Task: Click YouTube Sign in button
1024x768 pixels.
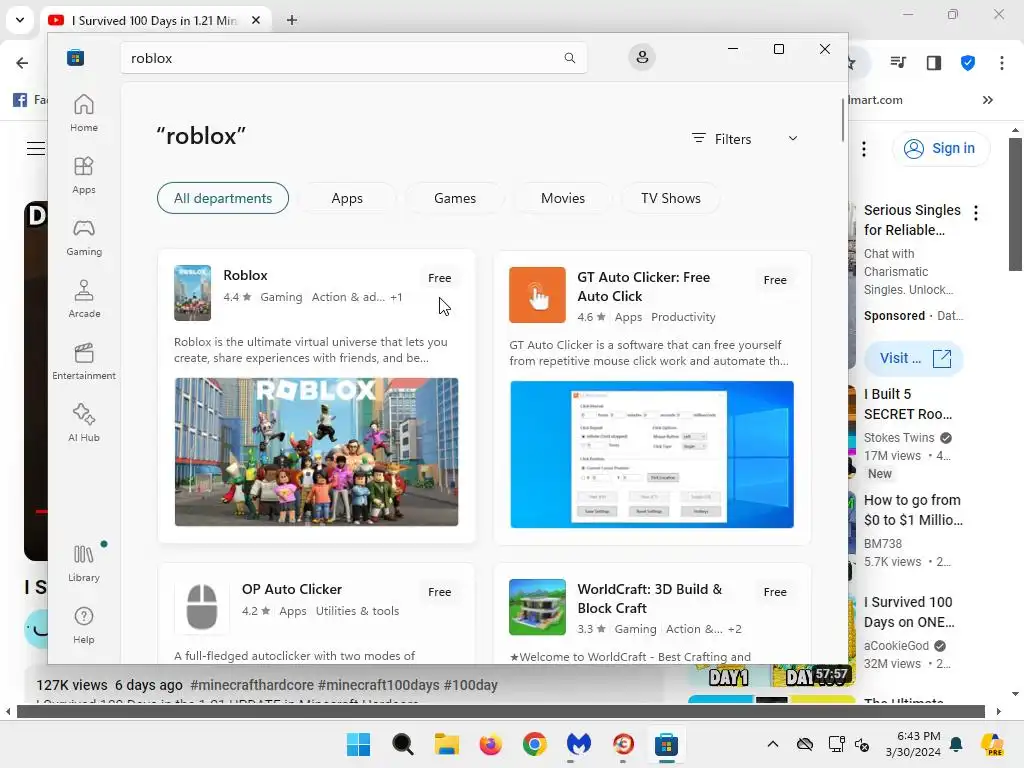Action: pos(940,148)
